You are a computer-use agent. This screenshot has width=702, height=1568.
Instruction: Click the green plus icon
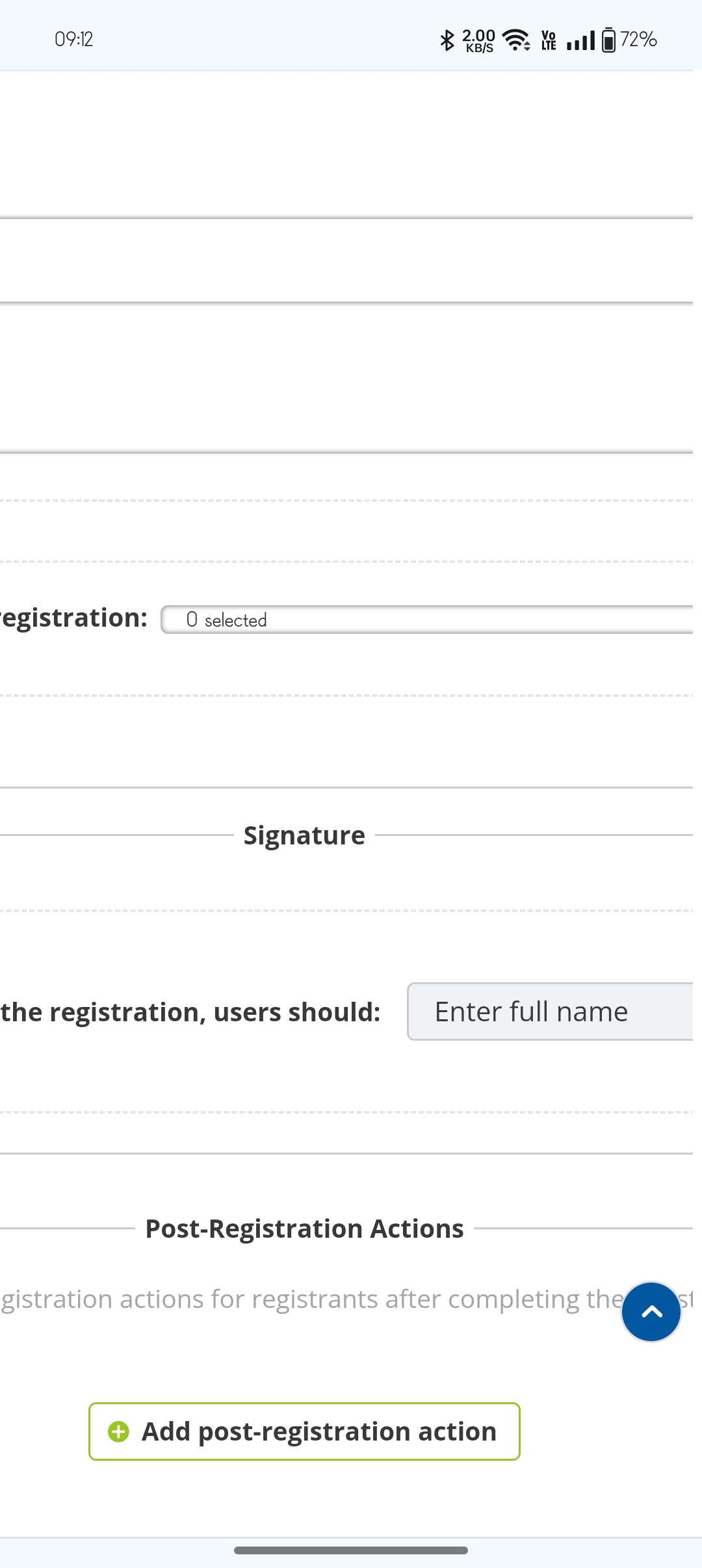(118, 1431)
